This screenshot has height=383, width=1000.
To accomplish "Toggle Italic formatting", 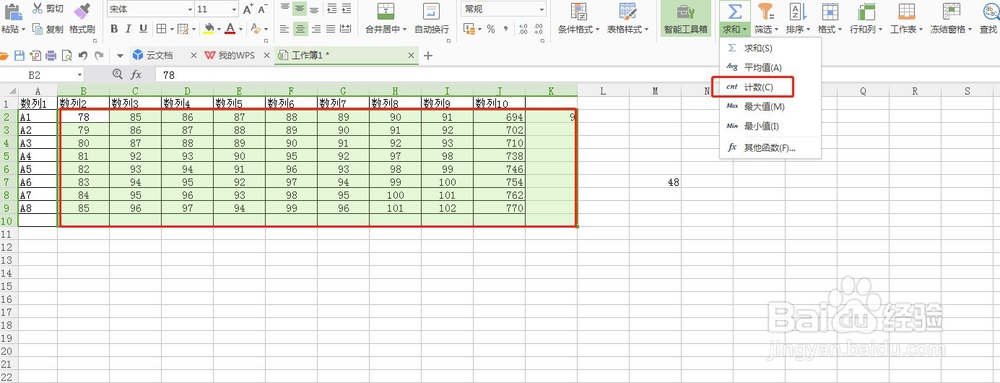I will coord(128,29).
